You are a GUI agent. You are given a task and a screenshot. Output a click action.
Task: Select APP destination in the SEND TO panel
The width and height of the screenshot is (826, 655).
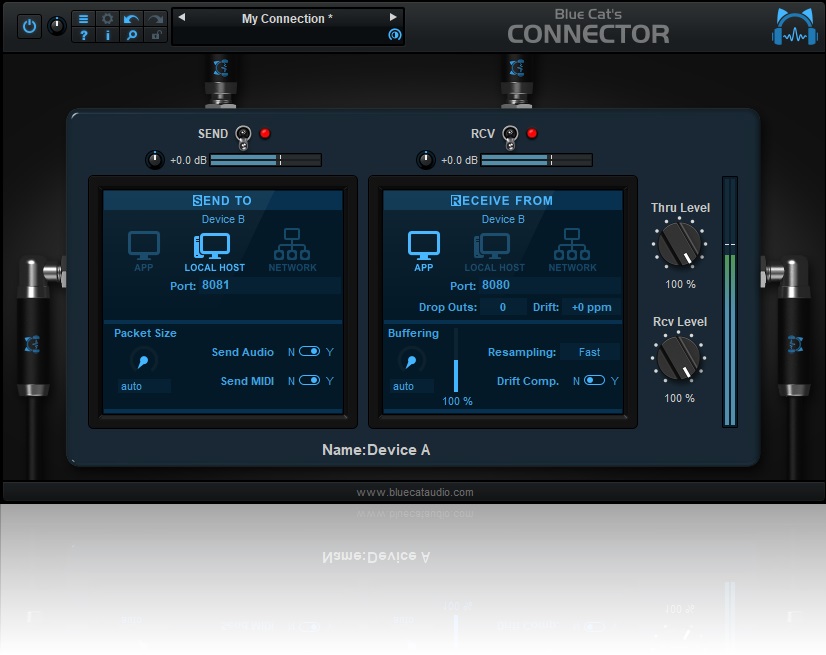[144, 250]
